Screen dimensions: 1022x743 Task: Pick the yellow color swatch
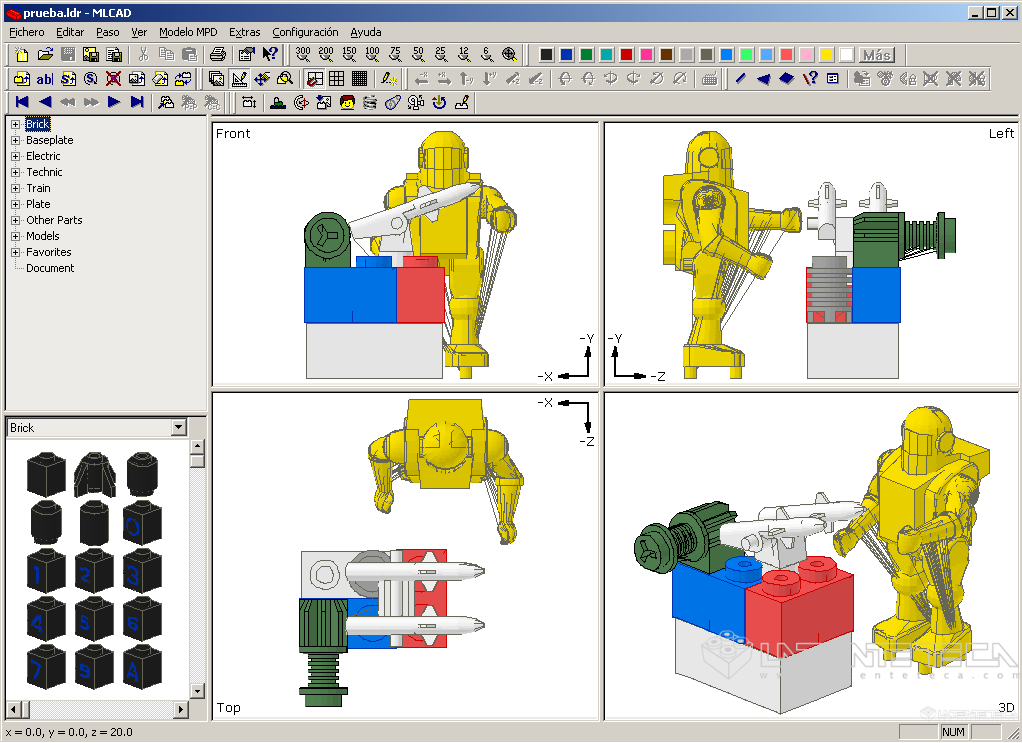click(826, 55)
